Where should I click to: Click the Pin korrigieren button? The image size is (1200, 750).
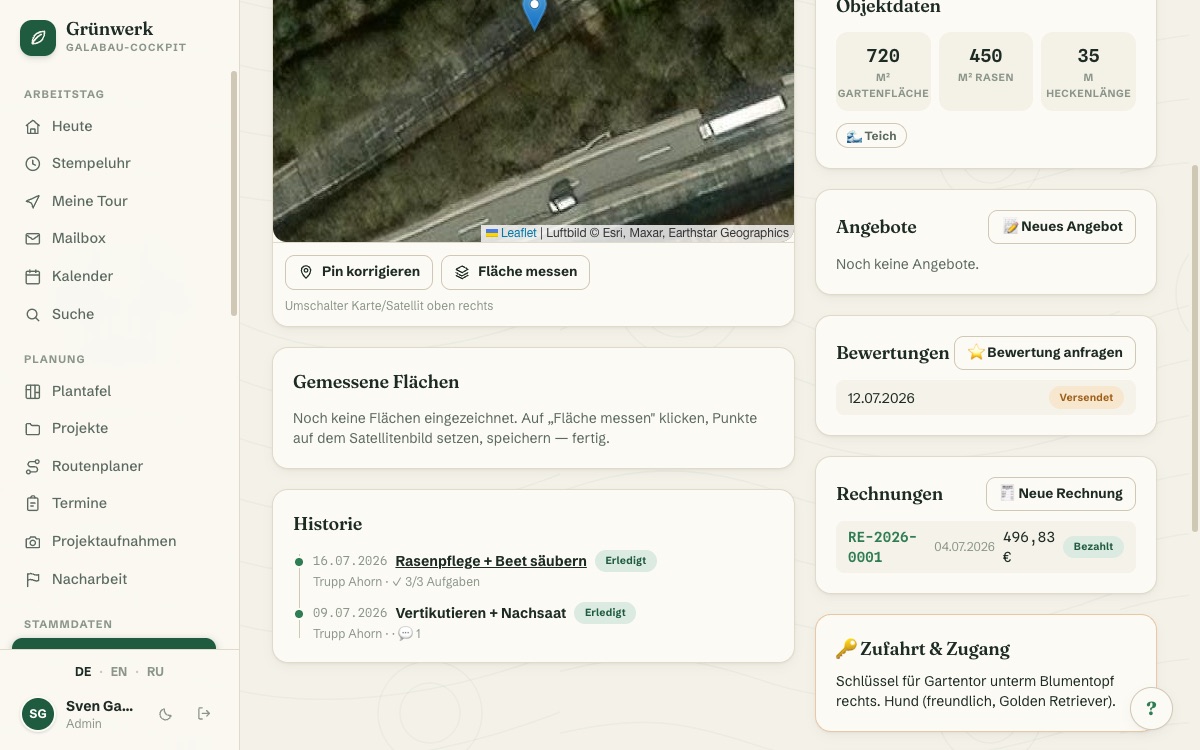[x=359, y=272]
